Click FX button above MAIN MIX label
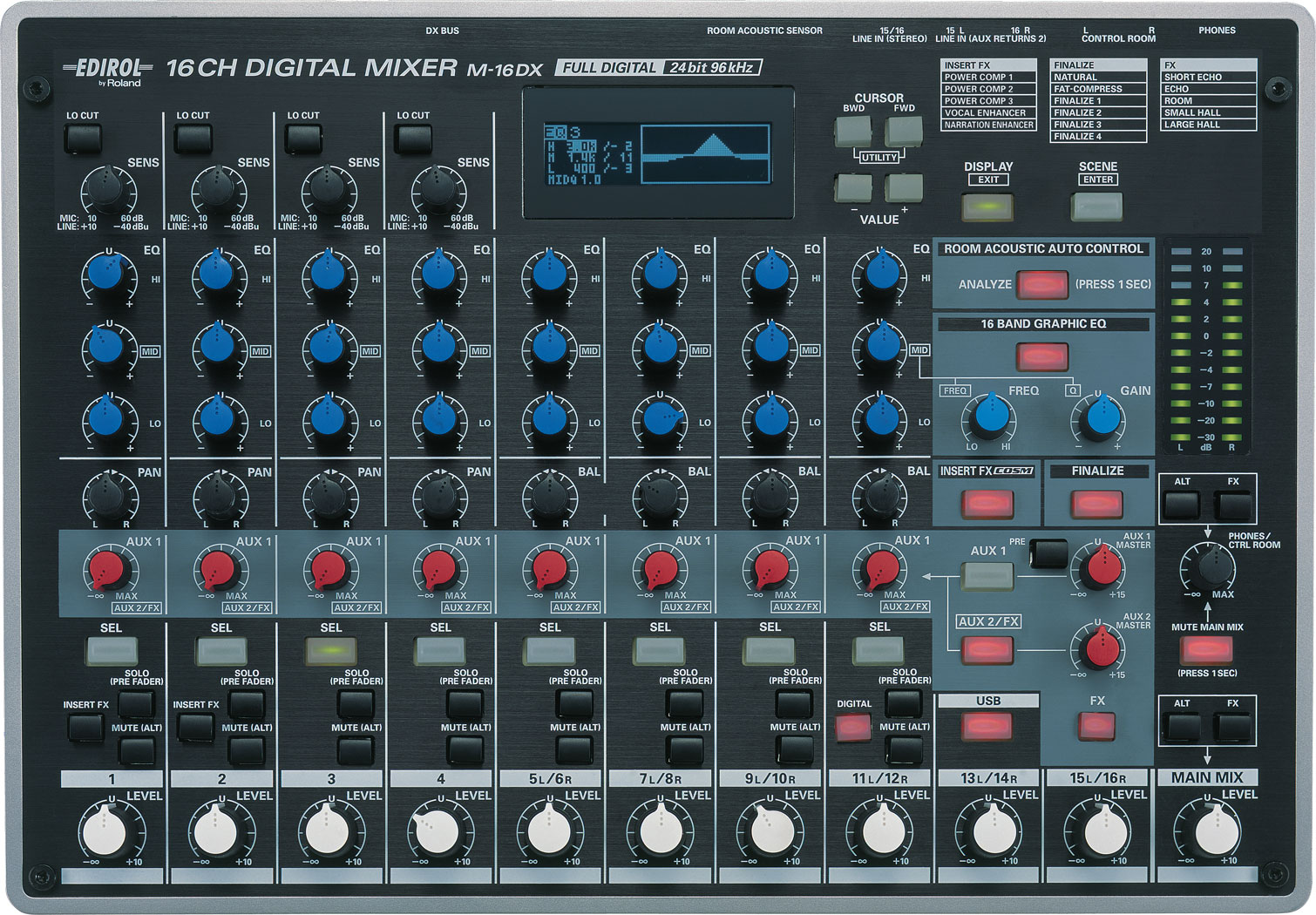The height and width of the screenshot is (915, 1316). click(1232, 727)
